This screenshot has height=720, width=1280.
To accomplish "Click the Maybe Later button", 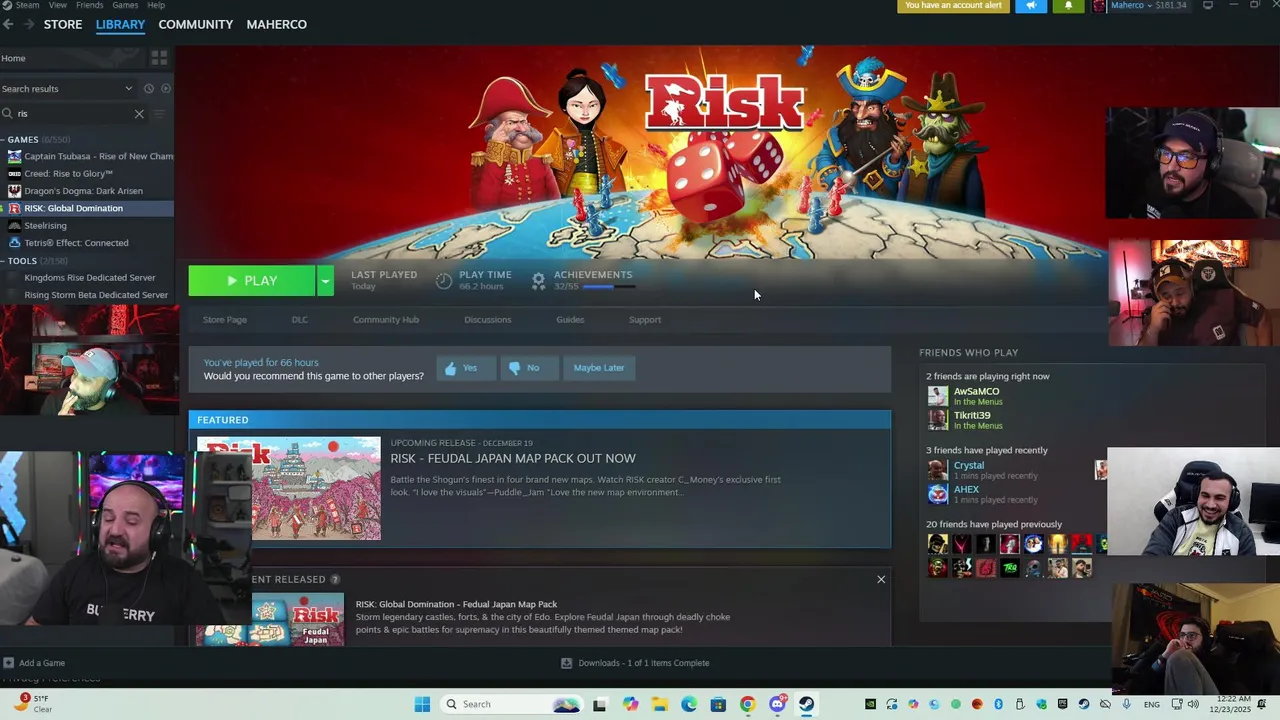I will (x=599, y=368).
